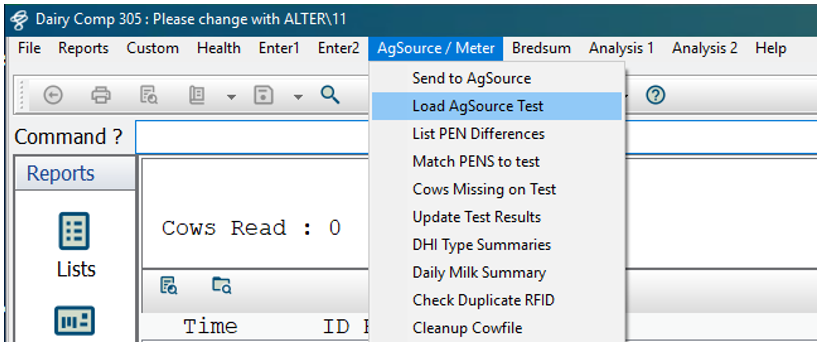Open print preview icon in toolbar
Image resolution: width=827 pixels, height=360 pixels.
point(149,95)
